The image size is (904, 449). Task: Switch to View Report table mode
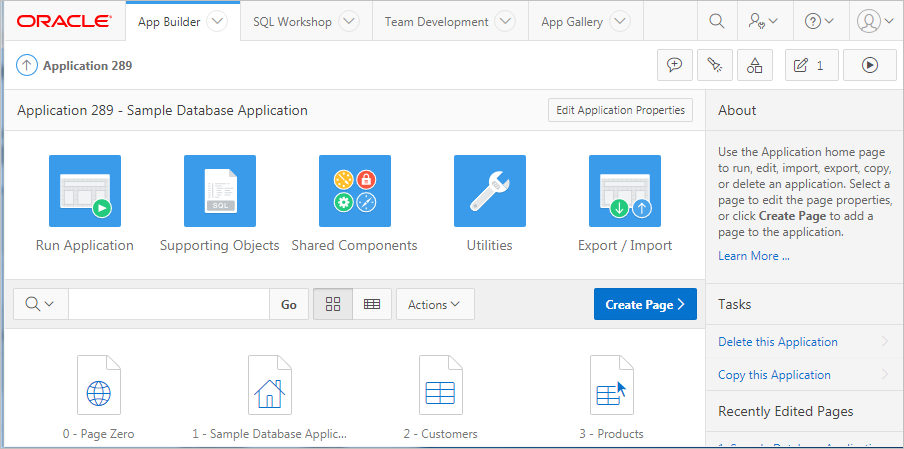(372, 304)
